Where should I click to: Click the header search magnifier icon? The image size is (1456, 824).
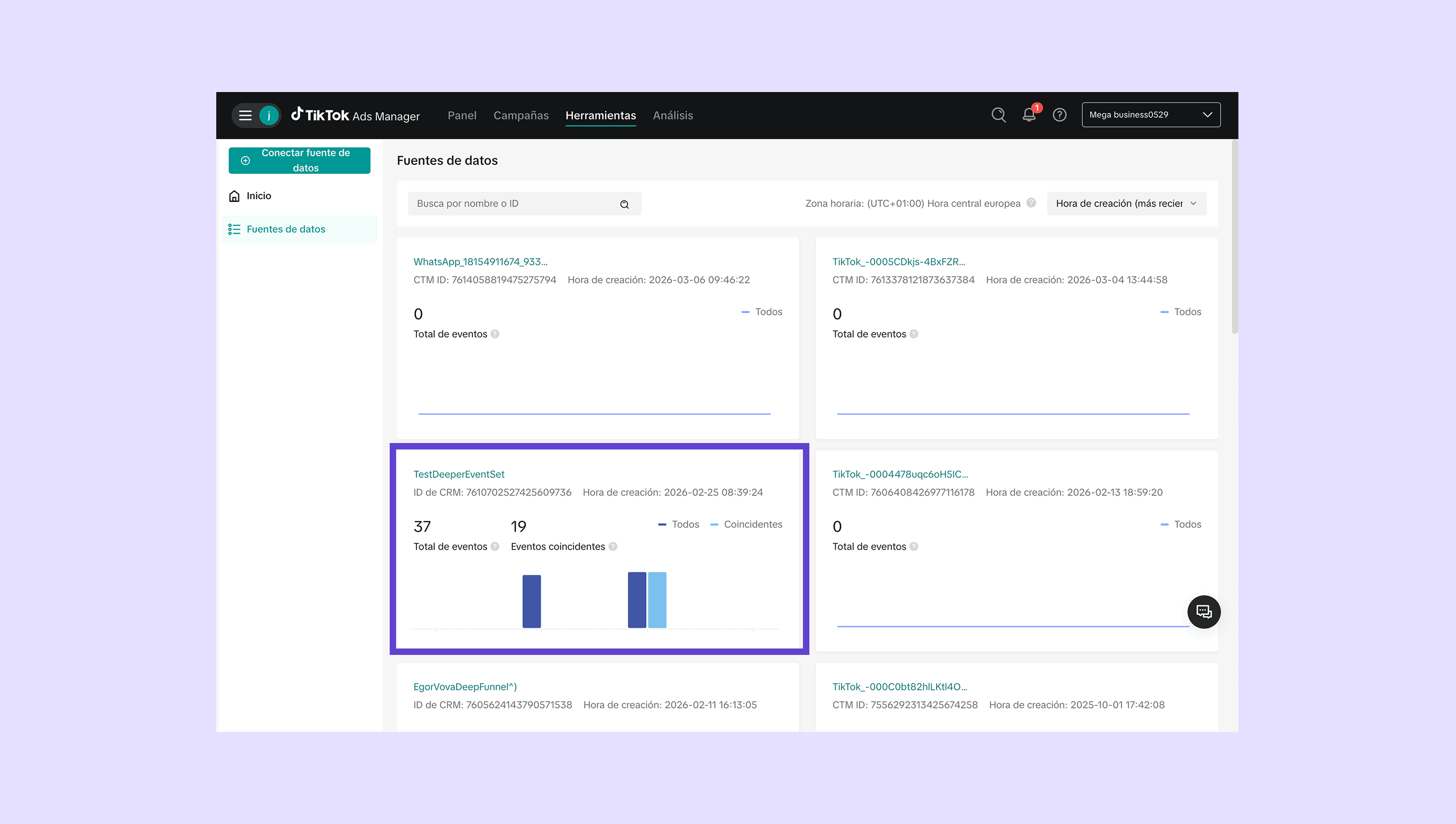(x=999, y=115)
